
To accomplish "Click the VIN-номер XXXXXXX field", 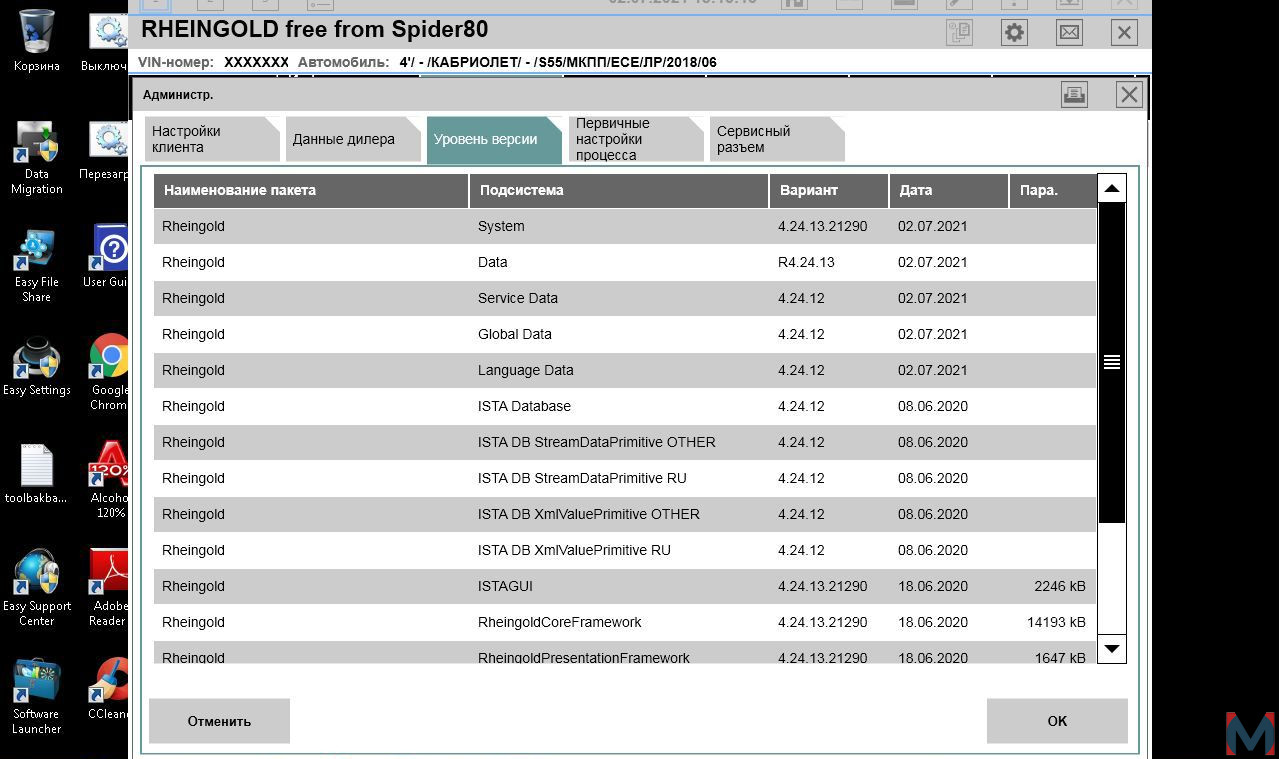I will point(256,62).
